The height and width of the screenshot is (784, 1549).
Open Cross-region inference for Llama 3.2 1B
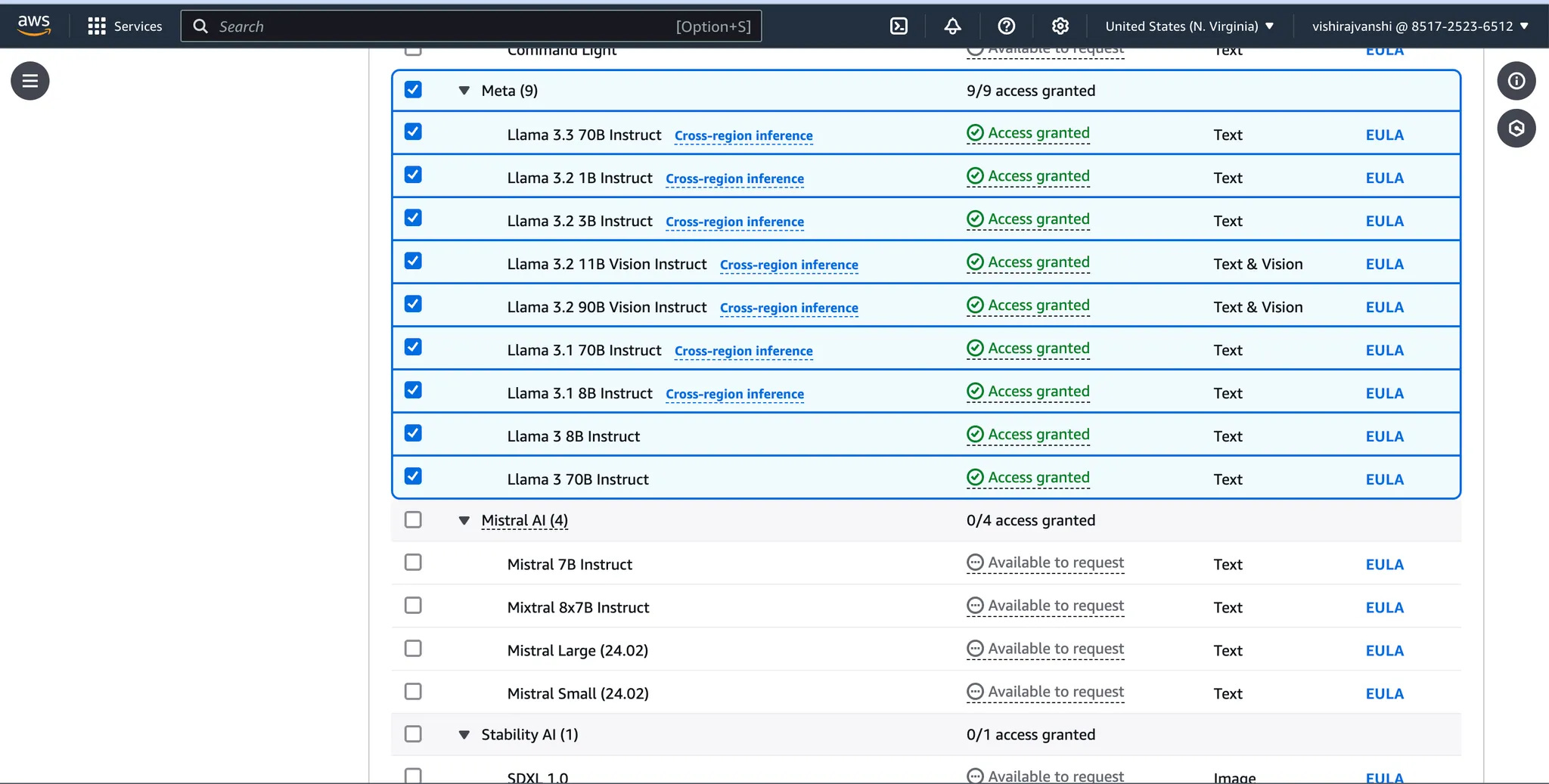734,179
